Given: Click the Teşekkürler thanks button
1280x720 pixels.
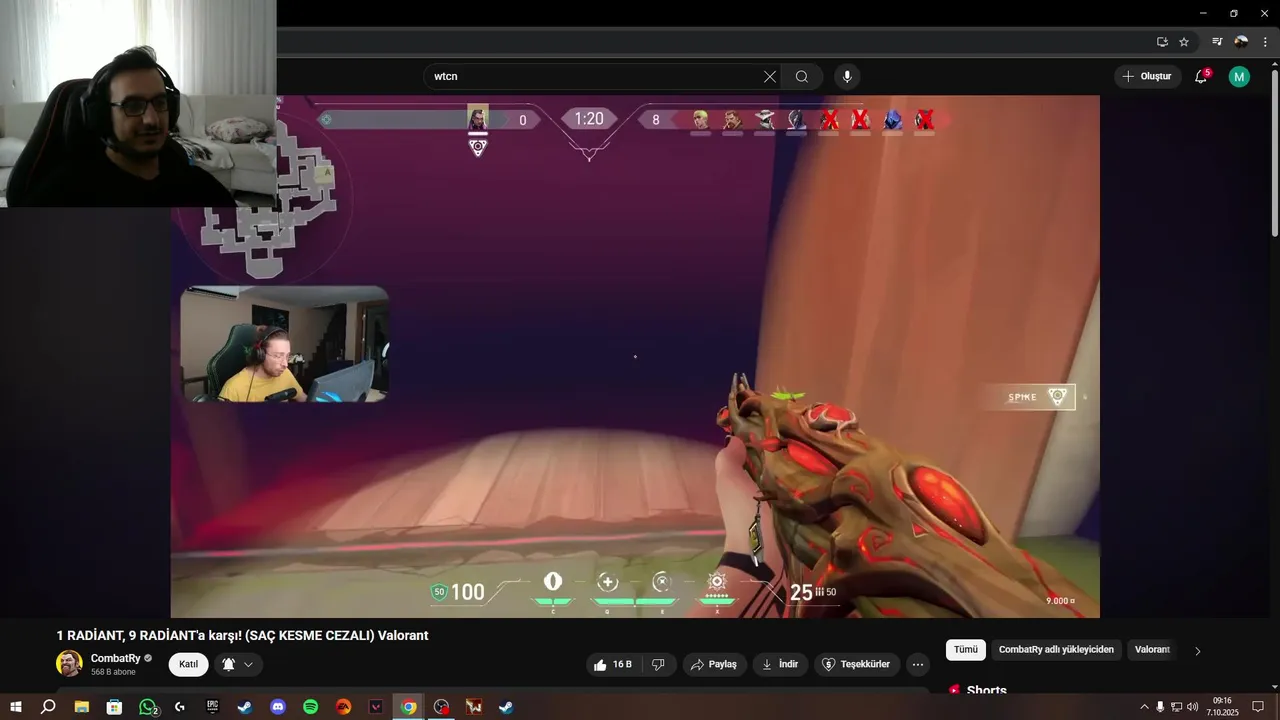Looking at the screenshot, I should click(x=856, y=664).
